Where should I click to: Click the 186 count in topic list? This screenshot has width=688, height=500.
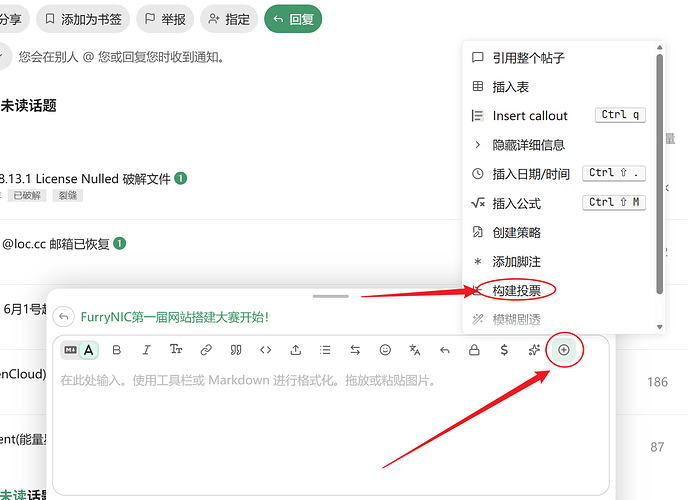[x=657, y=382]
